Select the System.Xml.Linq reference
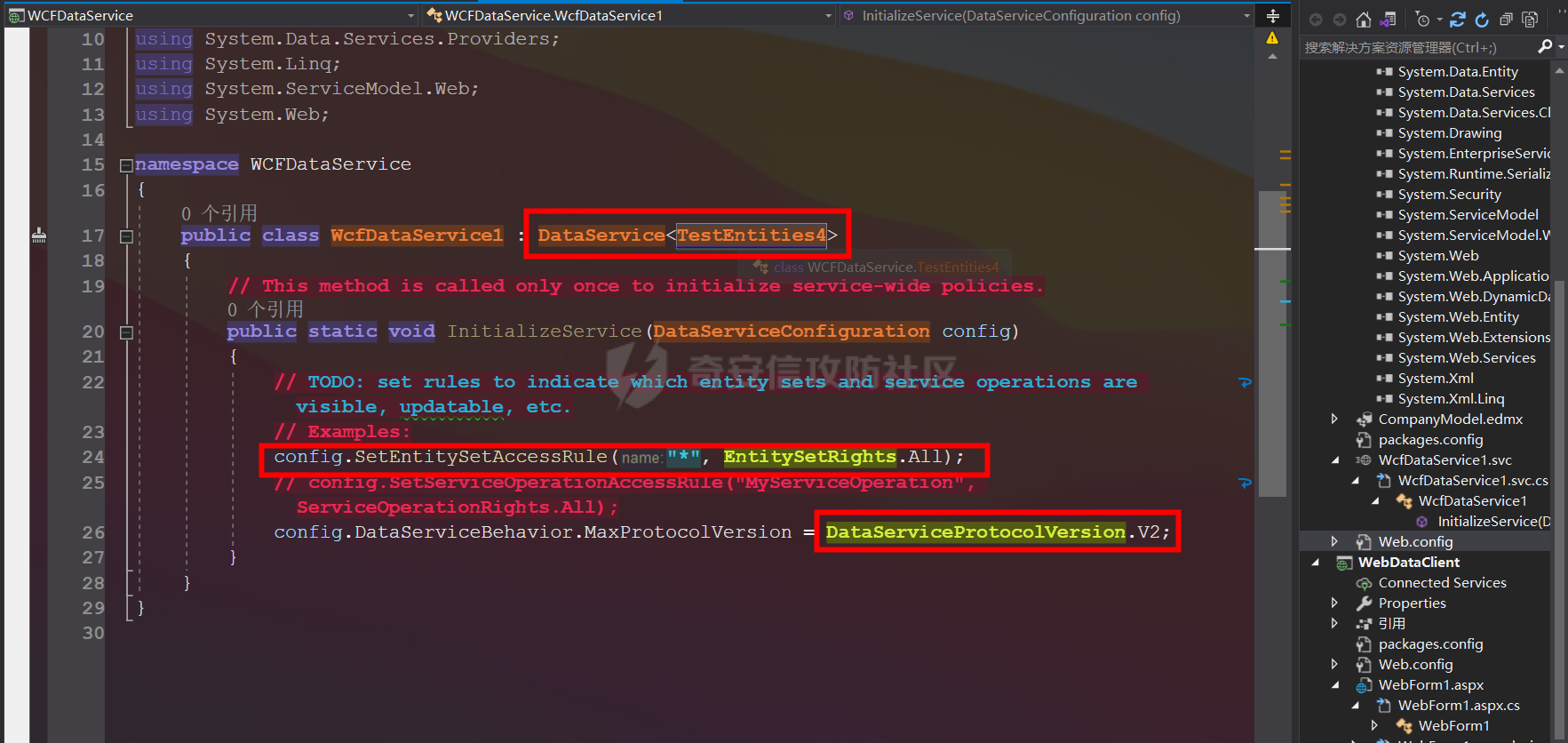Viewport: 1568px width, 743px height. pyautogui.click(x=1452, y=399)
